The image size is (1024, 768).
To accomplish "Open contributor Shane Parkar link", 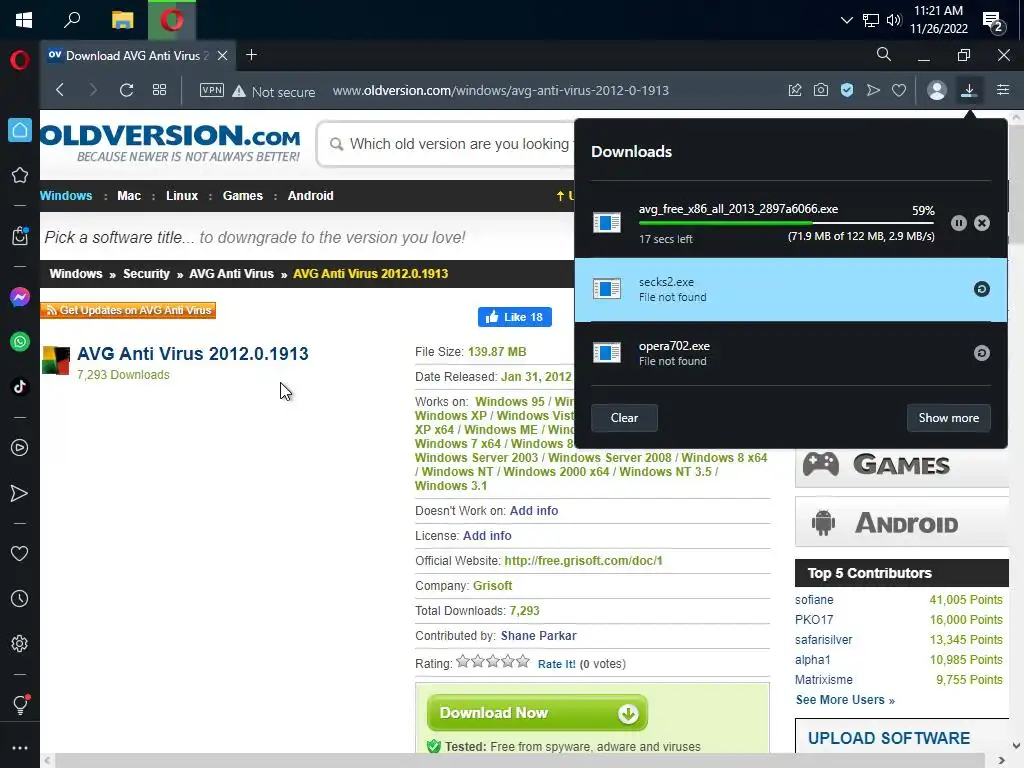I will (539, 636).
